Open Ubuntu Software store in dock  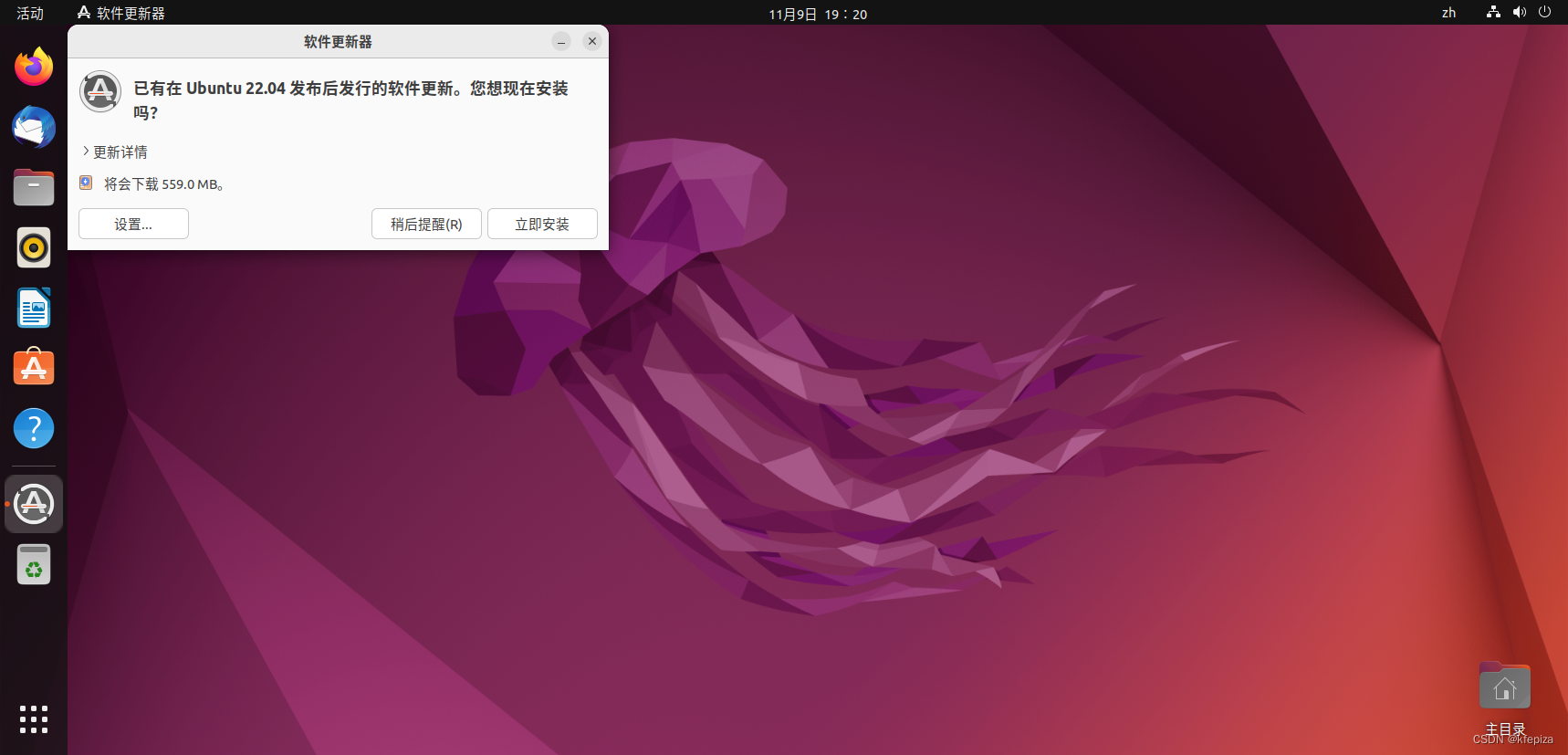coord(34,367)
